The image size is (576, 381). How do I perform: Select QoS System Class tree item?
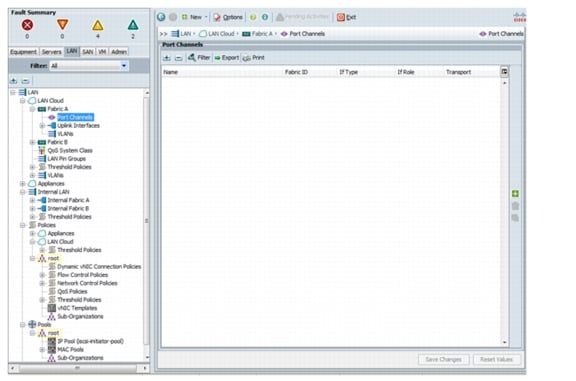70,150
